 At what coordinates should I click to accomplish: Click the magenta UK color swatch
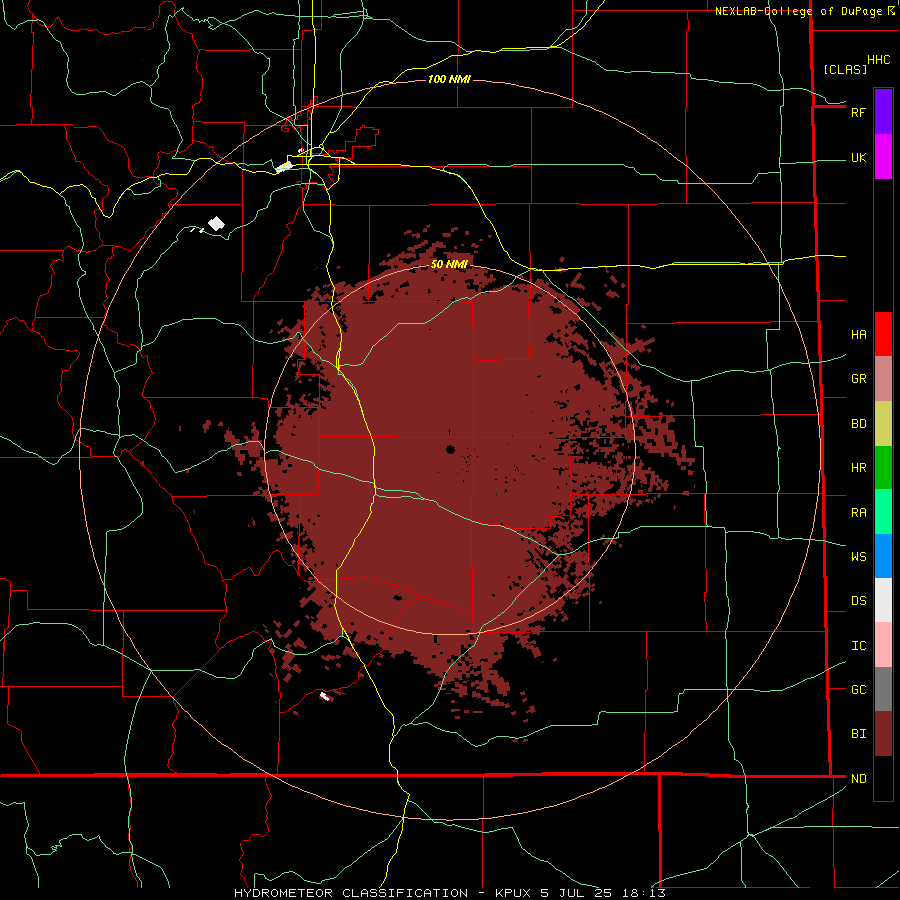point(883,157)
